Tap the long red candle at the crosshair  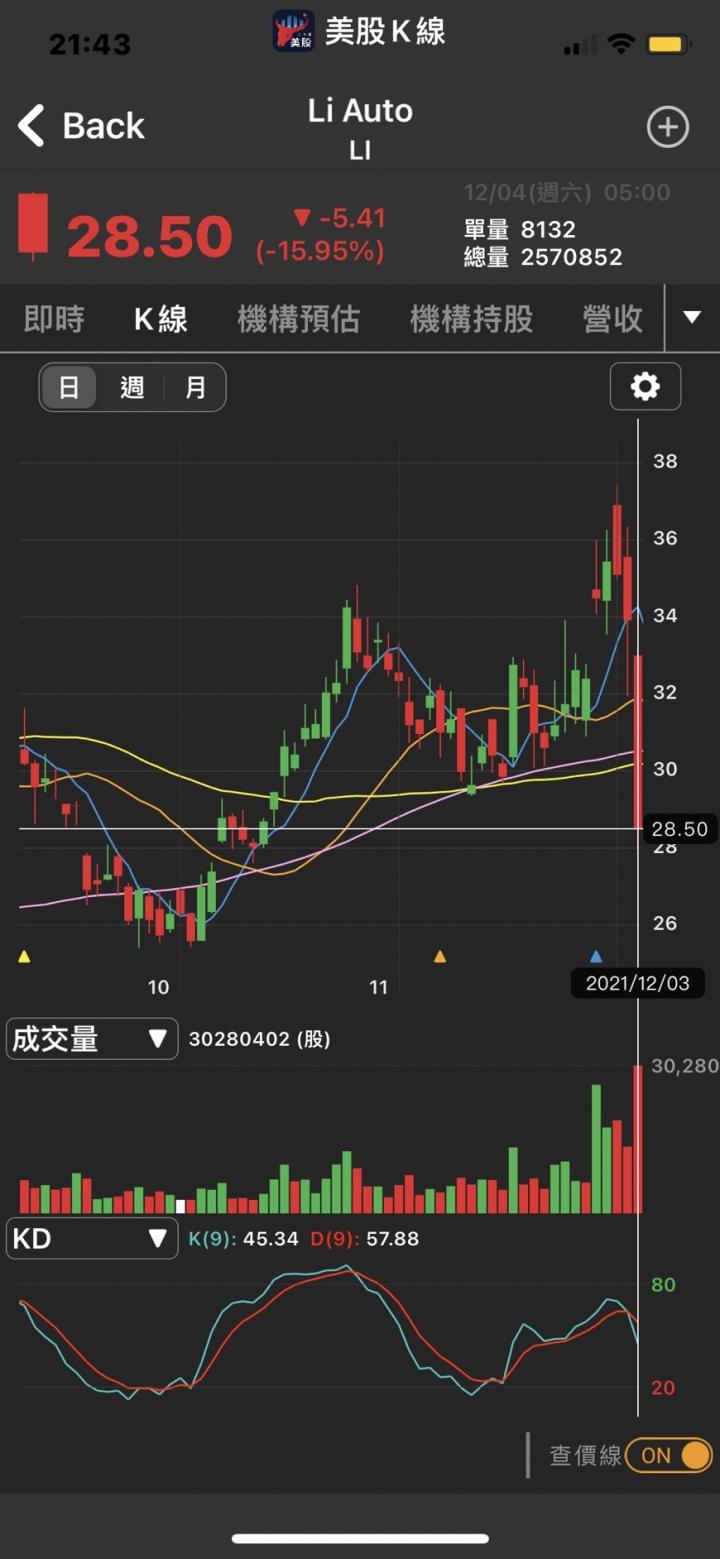coord(638,741)
